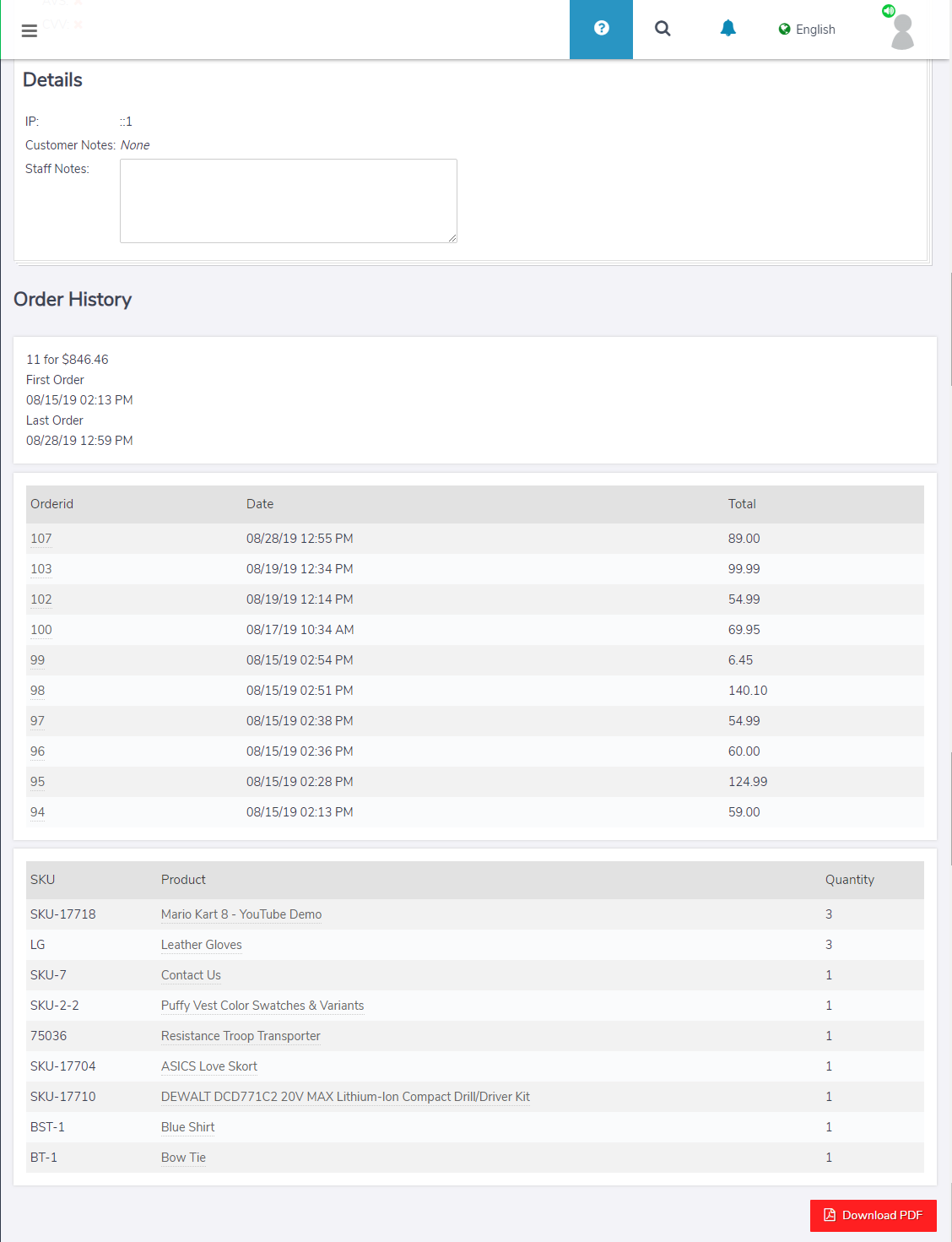Expand the hamburger navigation menu
This screenshot has width=952, height=1242.
(x=30, y=29)
